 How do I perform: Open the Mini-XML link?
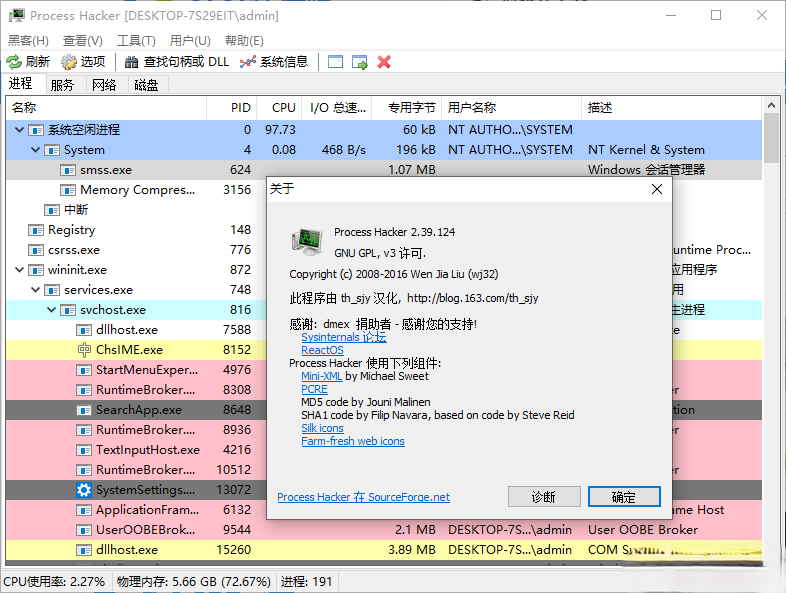(x=321, y=376)
